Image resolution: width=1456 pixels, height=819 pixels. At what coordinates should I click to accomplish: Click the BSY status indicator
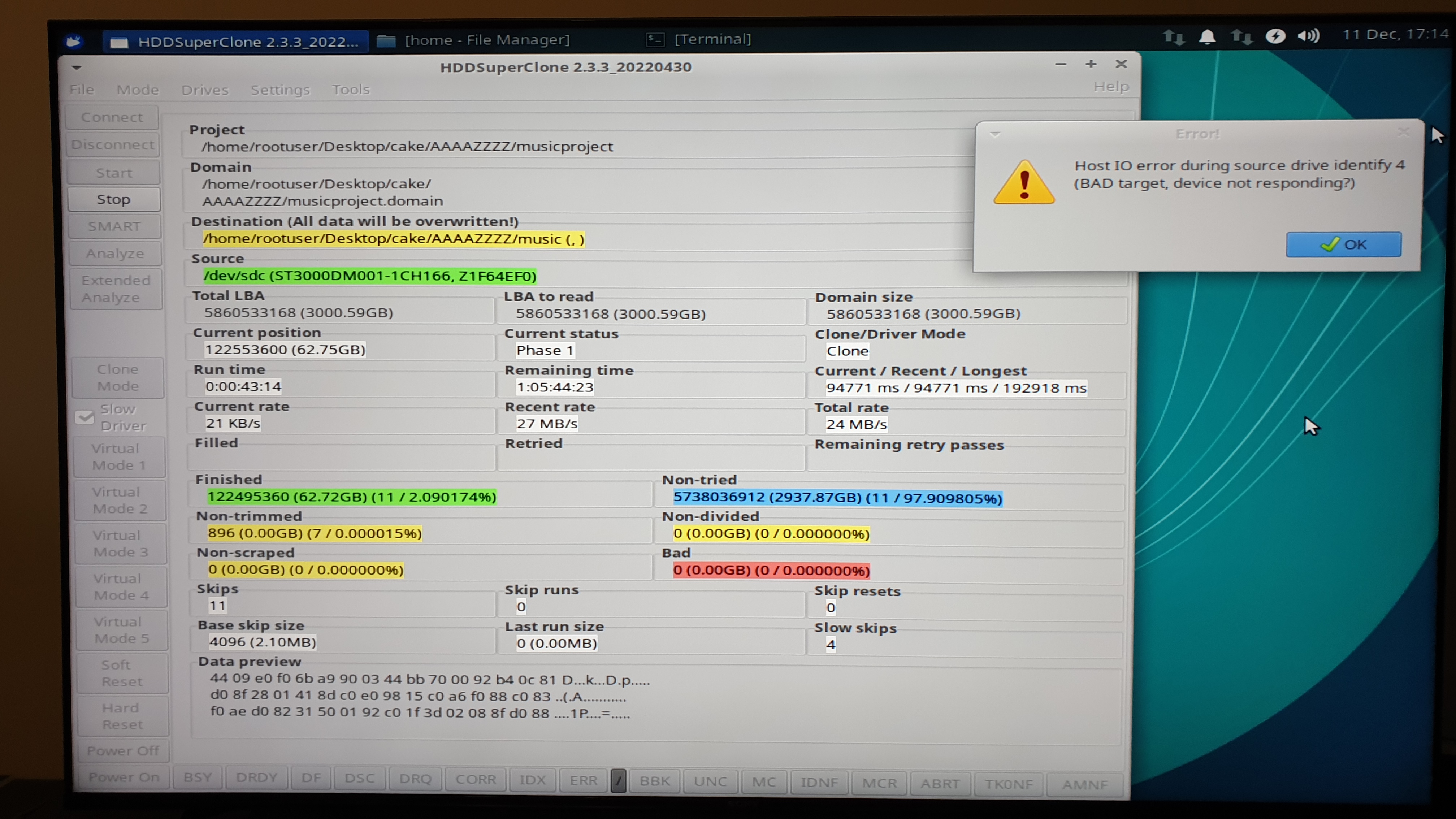click(x=198, y=778)
